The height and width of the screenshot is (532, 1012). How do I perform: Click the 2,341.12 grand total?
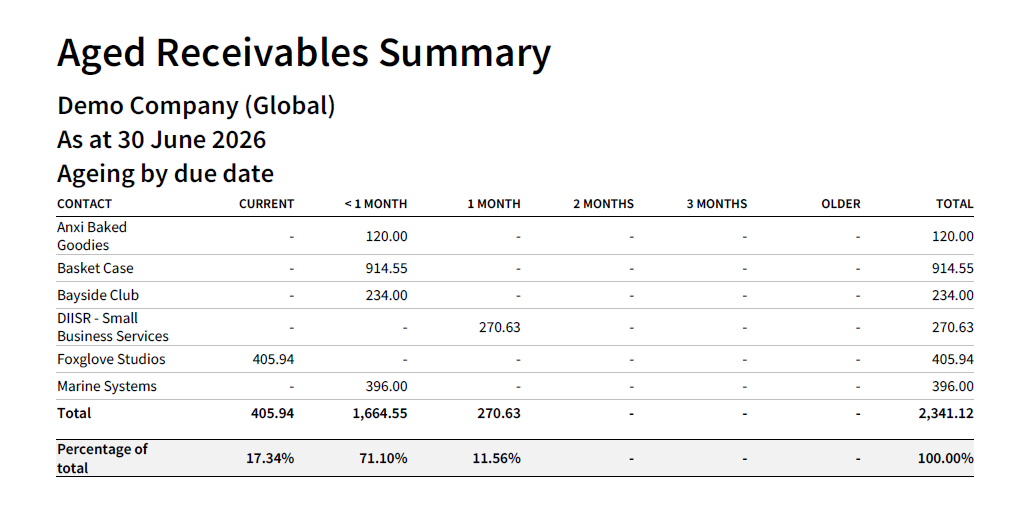(x=946, y=413)
